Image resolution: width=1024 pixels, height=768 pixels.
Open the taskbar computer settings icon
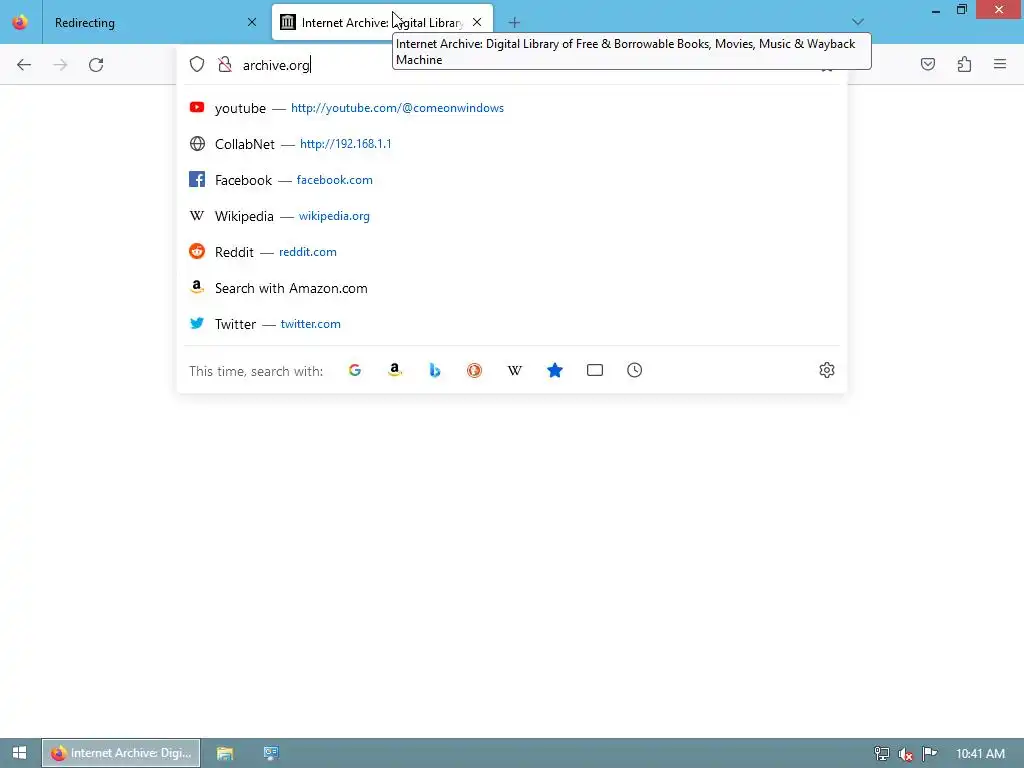(x=271, y=753)
